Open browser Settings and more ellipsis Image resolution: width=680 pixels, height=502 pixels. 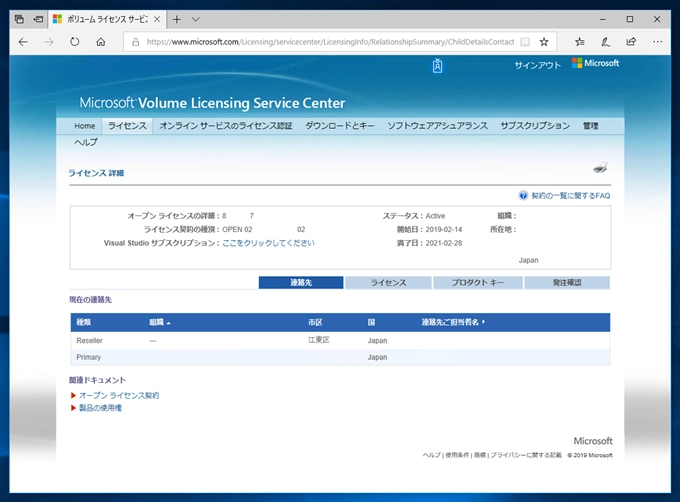657,42
